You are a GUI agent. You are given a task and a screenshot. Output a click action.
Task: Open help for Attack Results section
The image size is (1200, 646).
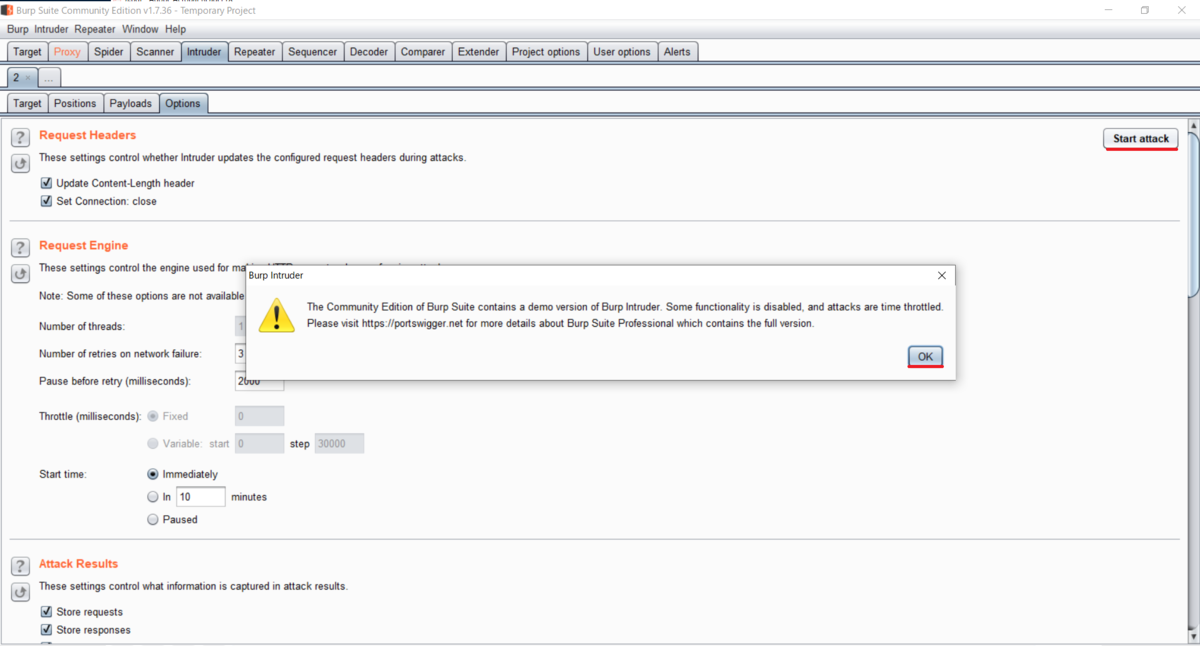(20, 567)
